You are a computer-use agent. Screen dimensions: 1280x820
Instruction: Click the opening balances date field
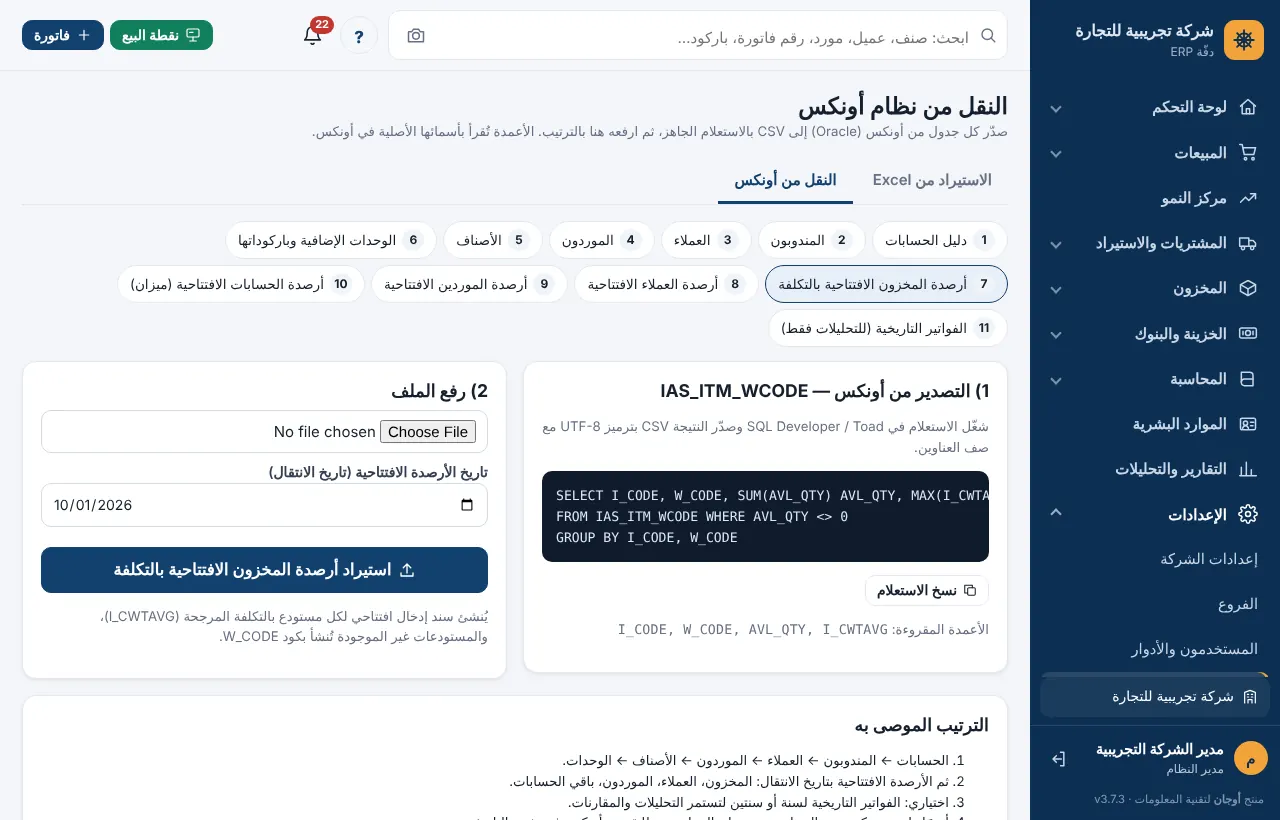(x=264, y=505)
